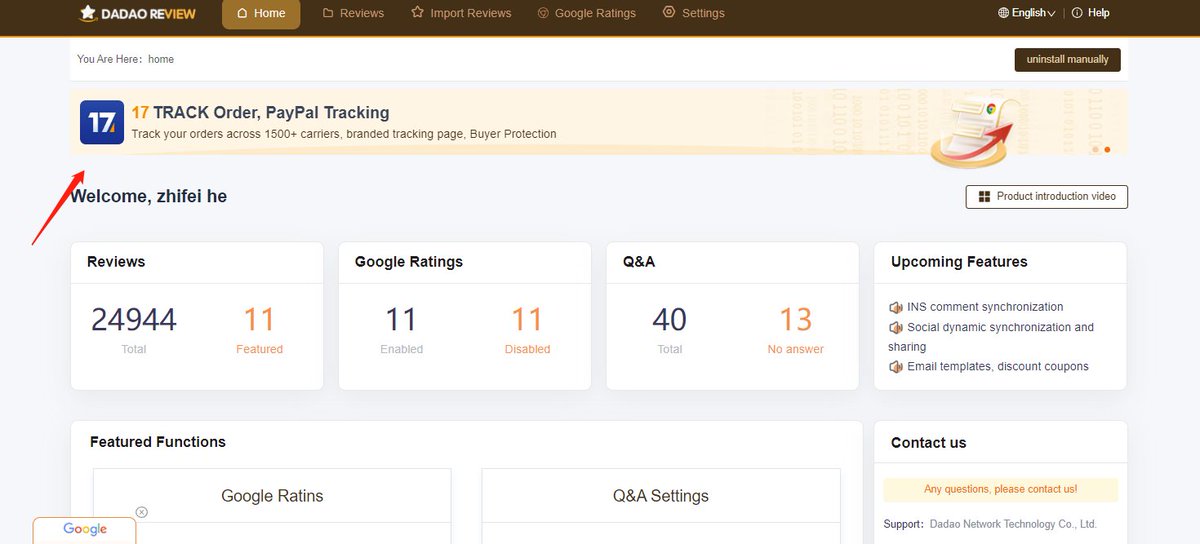This screenshot has width=1200, height=544.
Task: Click the Google Ratings nav icon
Action: pos(543,13)
